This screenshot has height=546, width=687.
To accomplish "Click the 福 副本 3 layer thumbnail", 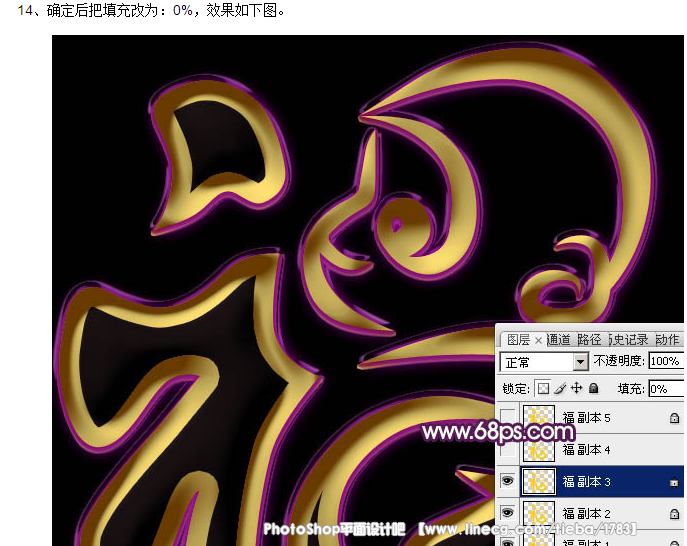I will point(539,482).
